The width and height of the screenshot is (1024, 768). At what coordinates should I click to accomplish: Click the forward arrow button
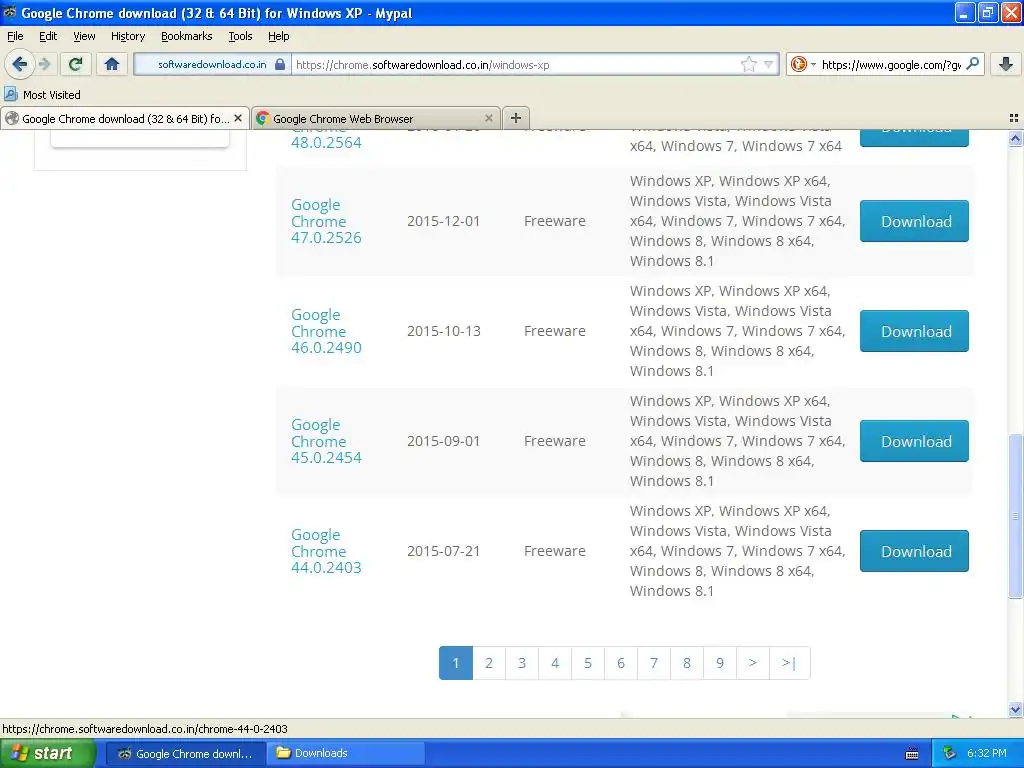click(44, 64)
